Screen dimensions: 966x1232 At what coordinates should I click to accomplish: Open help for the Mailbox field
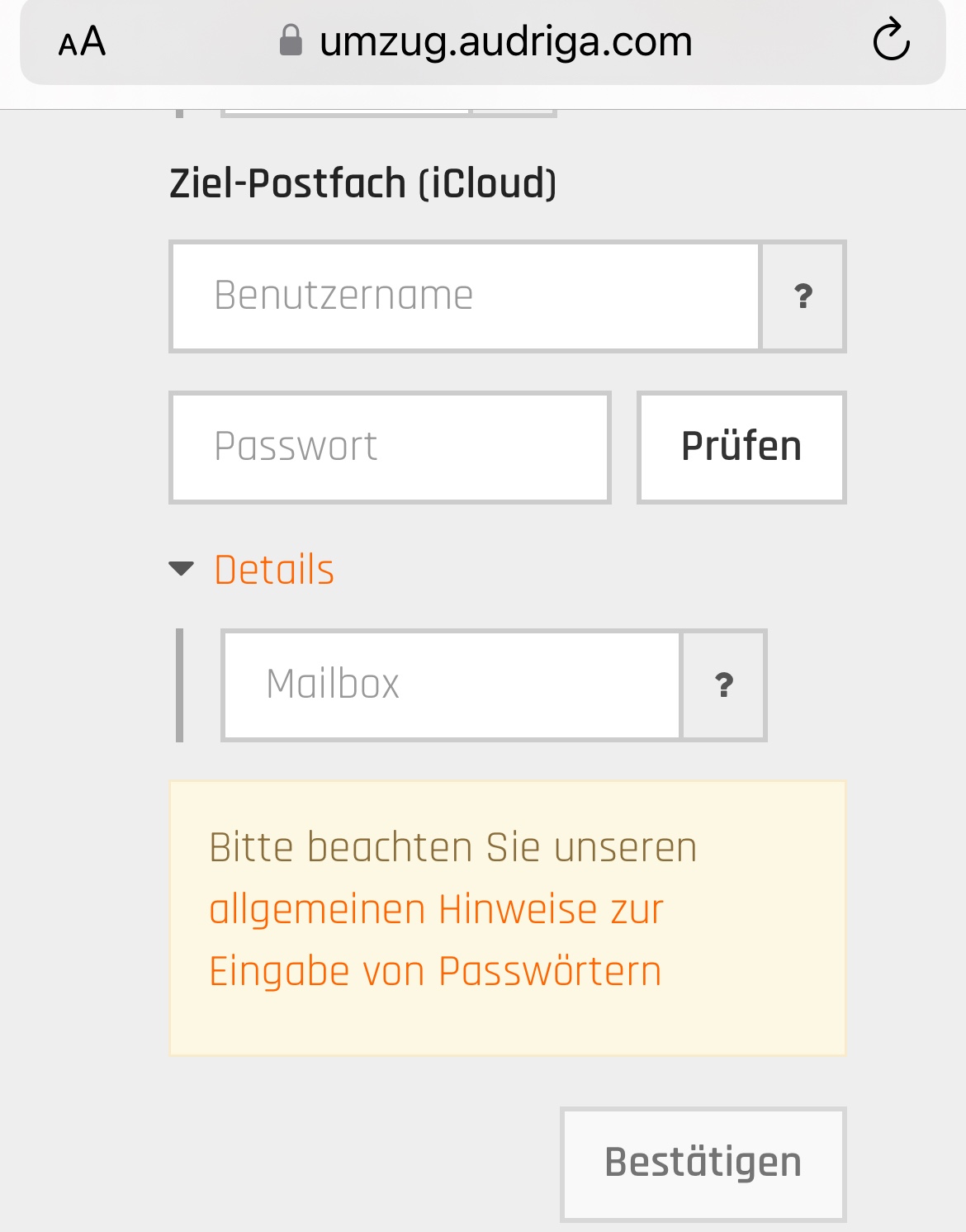coord(724,685)
